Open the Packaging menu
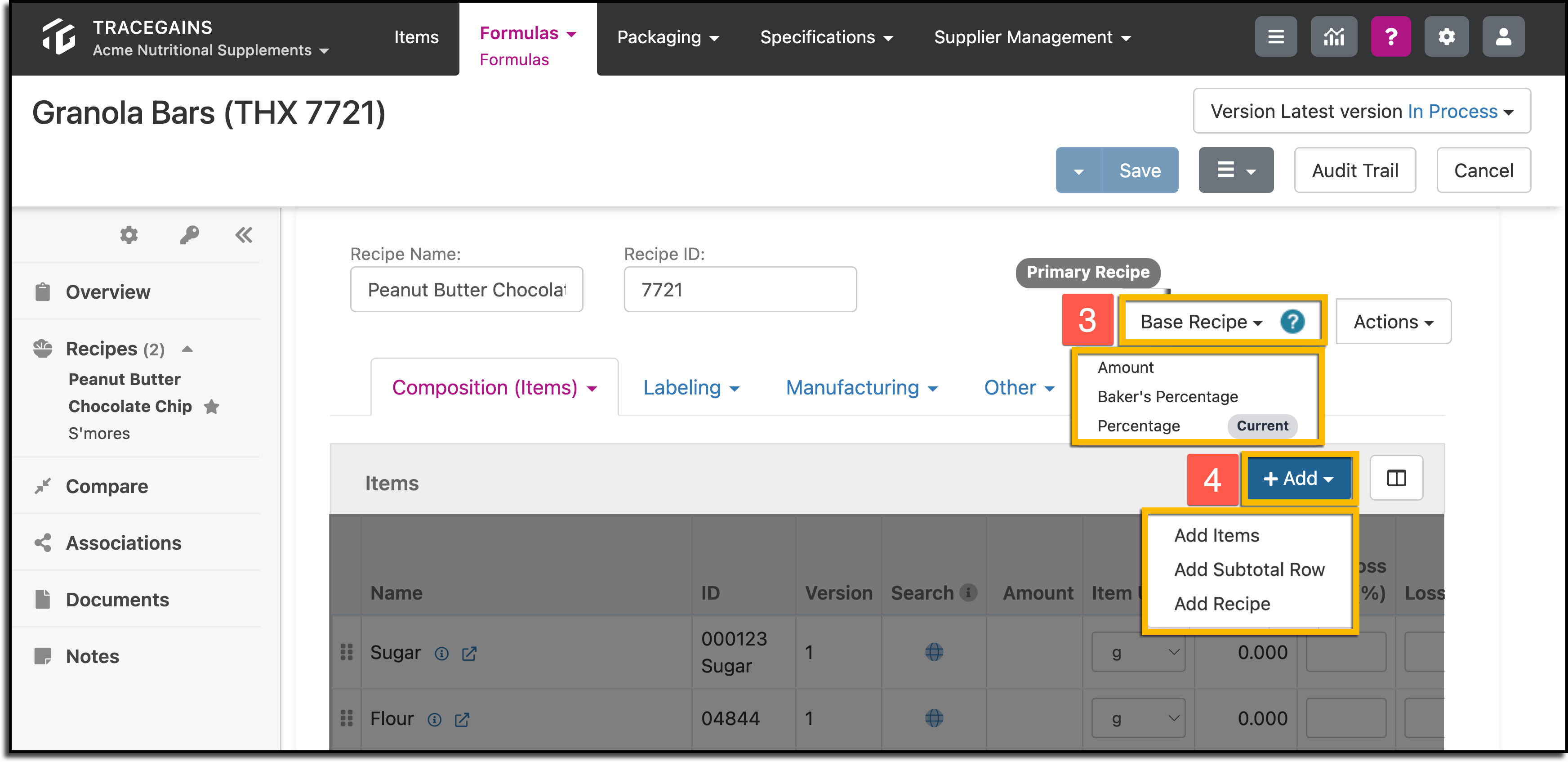The image size is (1568, 762). (x=668, y=37)
